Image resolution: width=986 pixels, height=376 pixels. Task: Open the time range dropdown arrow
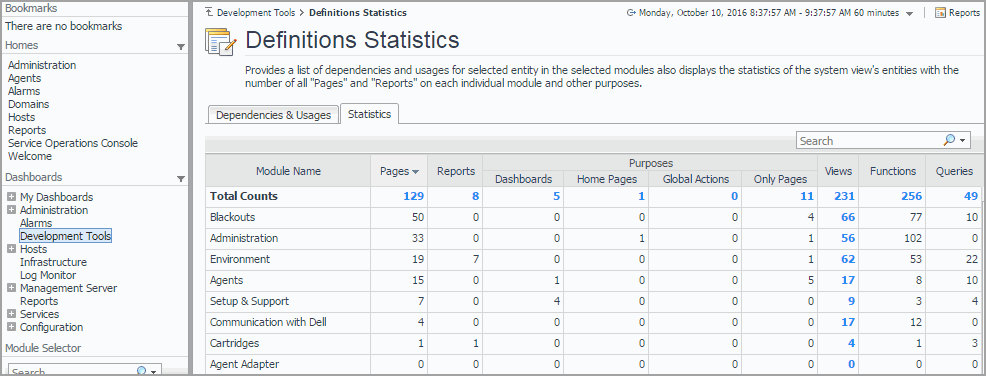(909, 14)
